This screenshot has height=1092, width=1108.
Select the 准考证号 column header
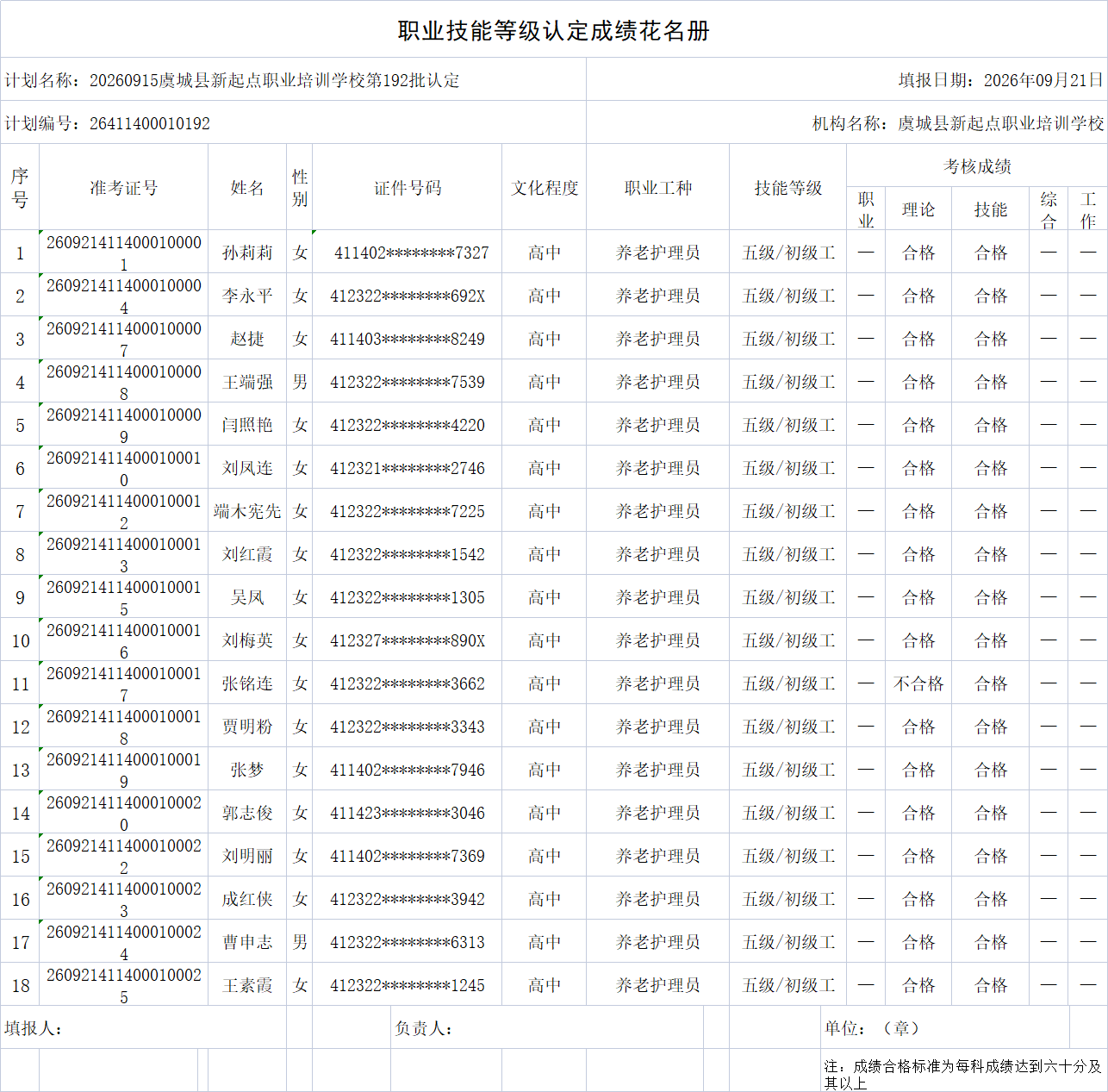pos(124,187)
